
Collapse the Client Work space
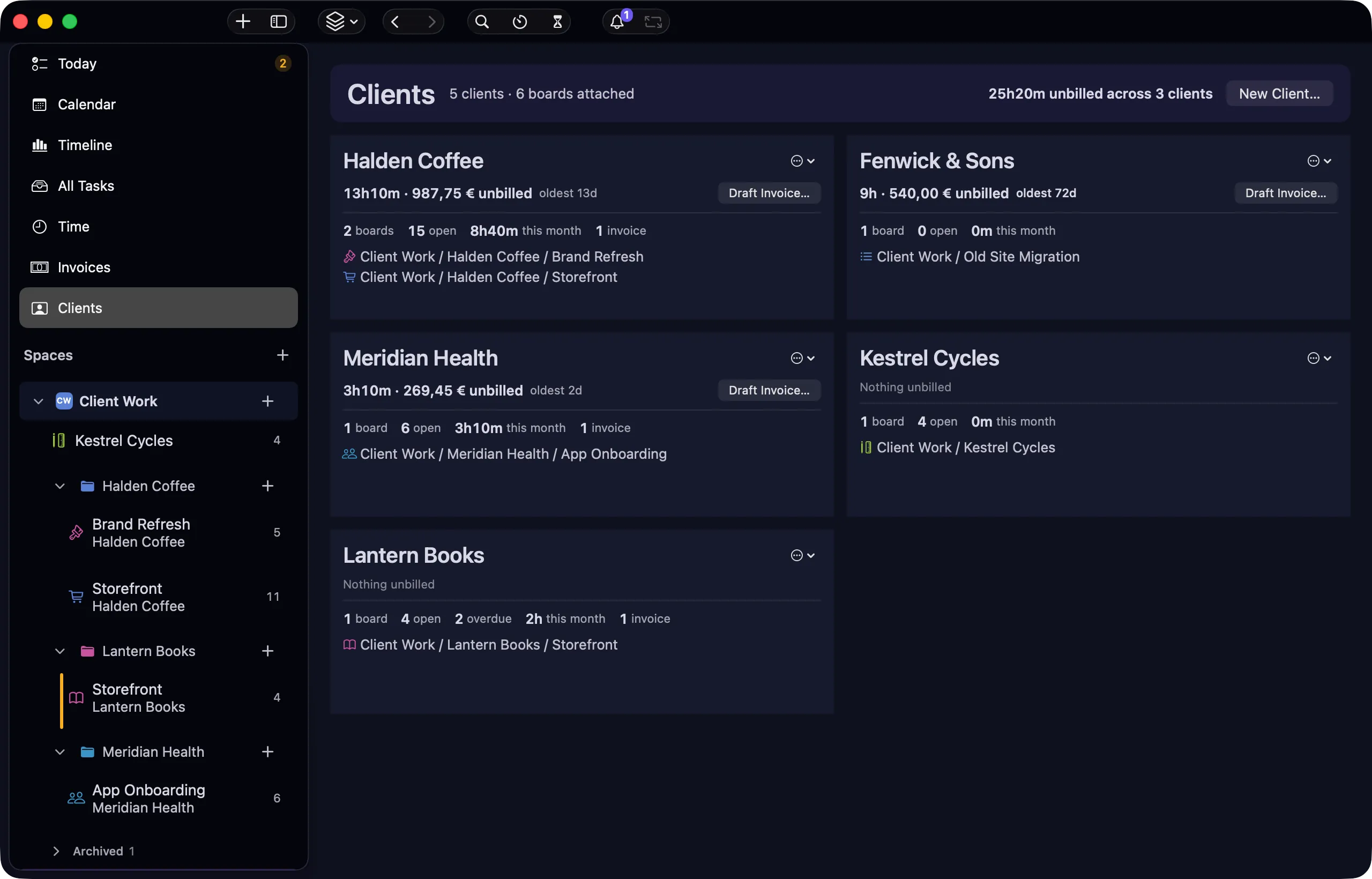point(38,401)
